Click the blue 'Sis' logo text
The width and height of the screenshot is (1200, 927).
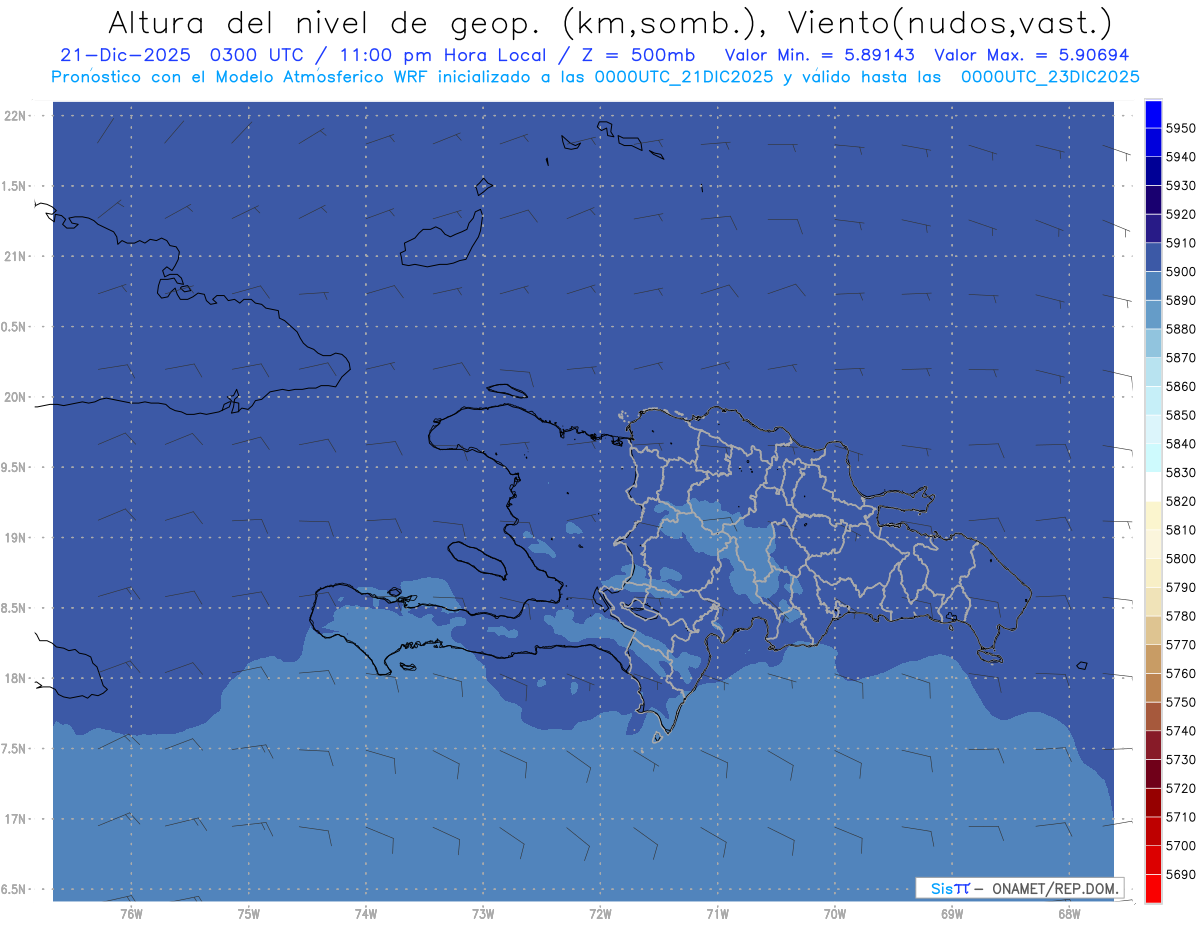tap(941, 887)
